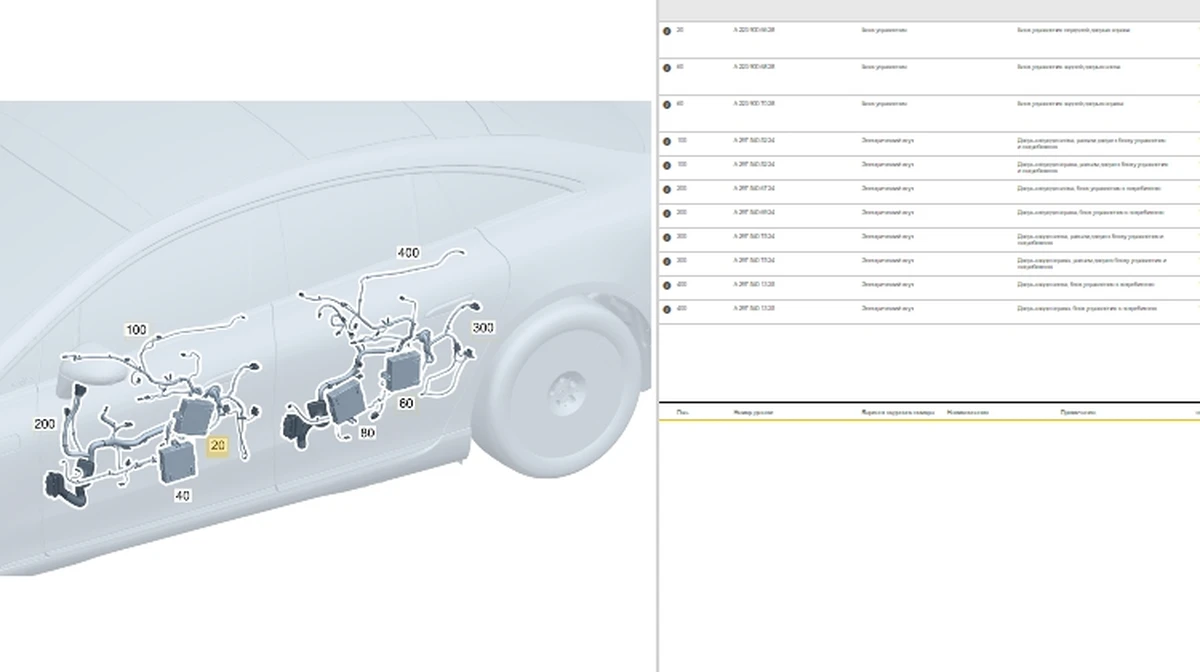This screenshot has width=1200, height=672.
Task: Pick callout 60 on rear door diagram
Action: pyautogui.click(x=406, y=403)
